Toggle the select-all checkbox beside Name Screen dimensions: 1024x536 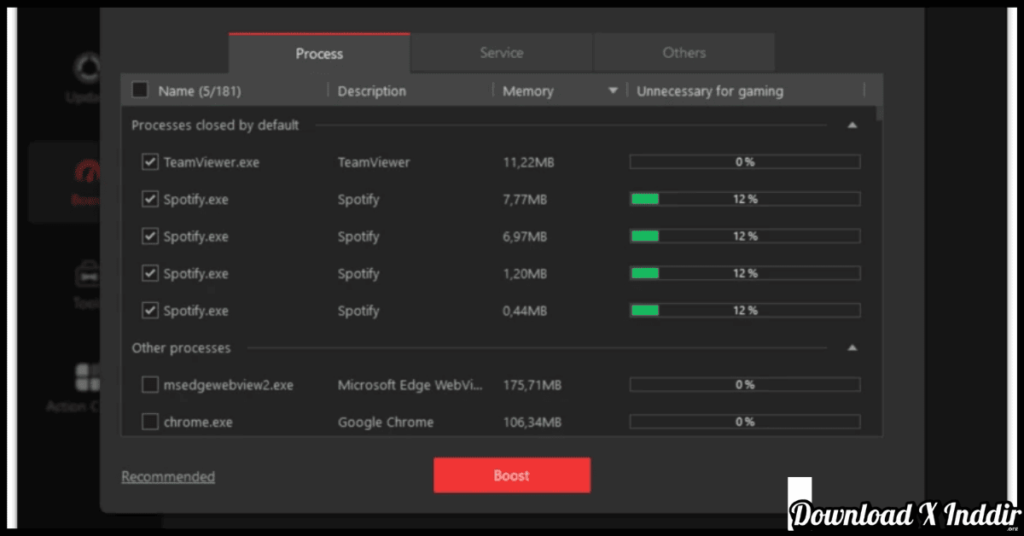(x=140, y=90)
